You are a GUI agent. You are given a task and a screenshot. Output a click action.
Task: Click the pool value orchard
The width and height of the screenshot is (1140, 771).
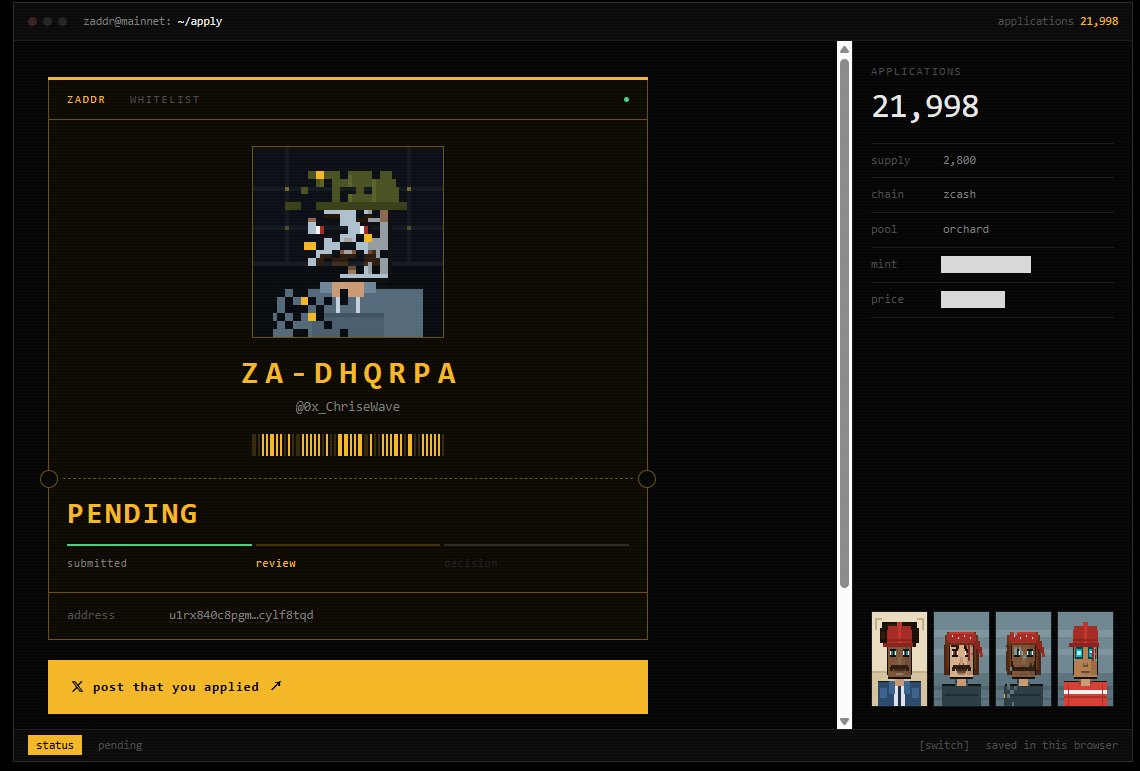(x=966, y=229)
